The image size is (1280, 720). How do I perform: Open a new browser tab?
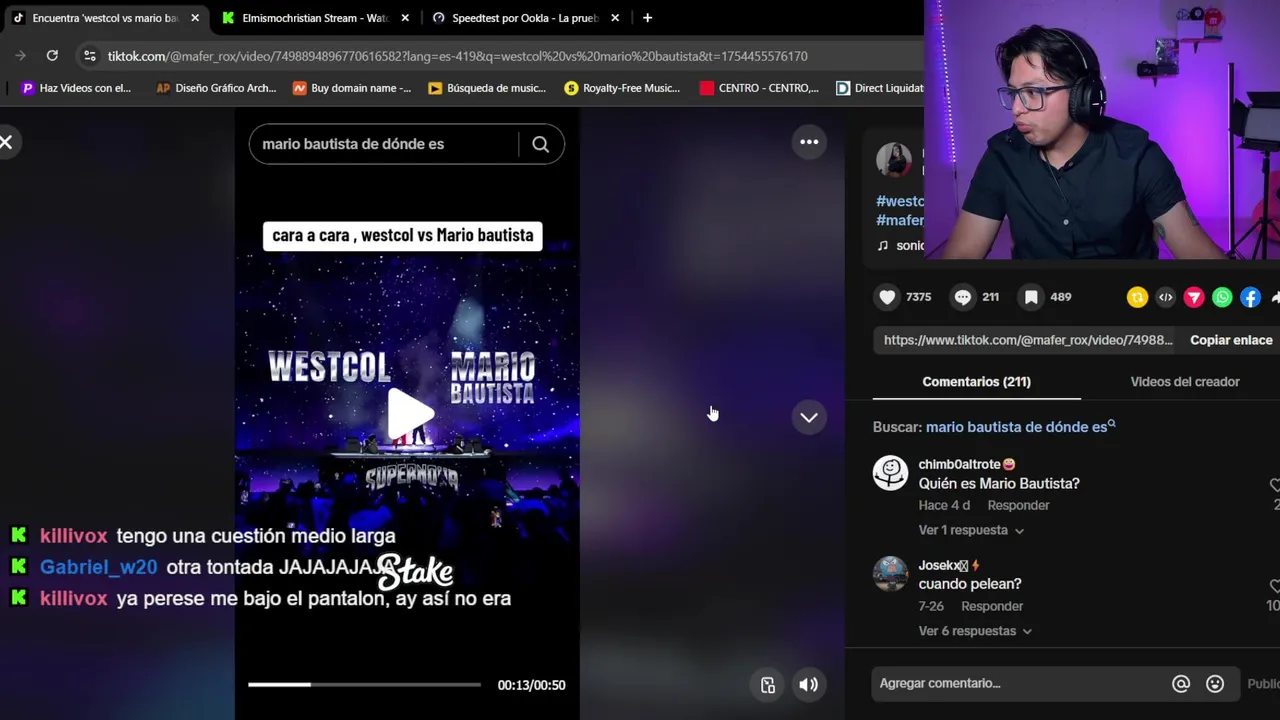647,18
